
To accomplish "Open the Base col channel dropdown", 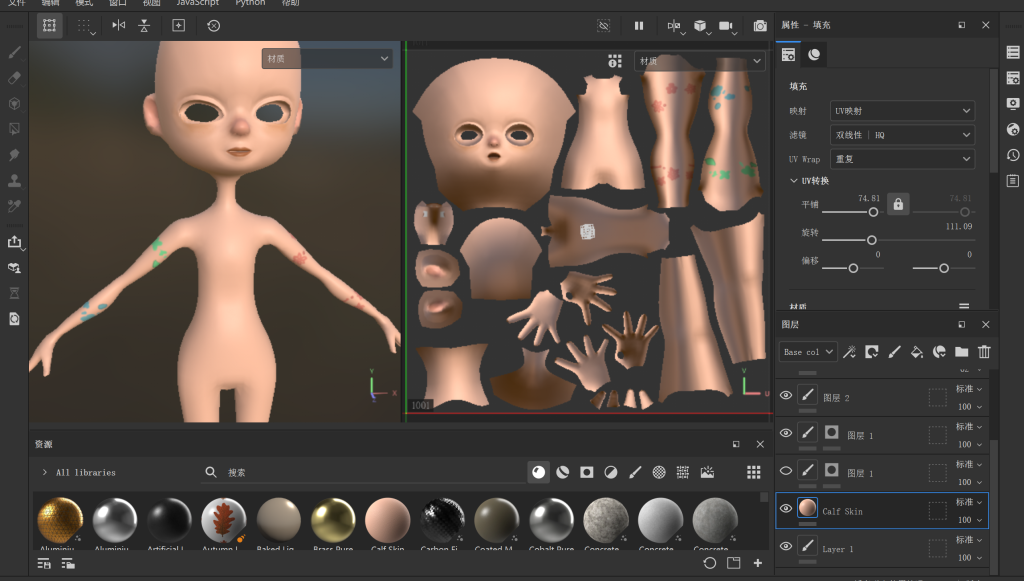I will click(x=808, y=352).
